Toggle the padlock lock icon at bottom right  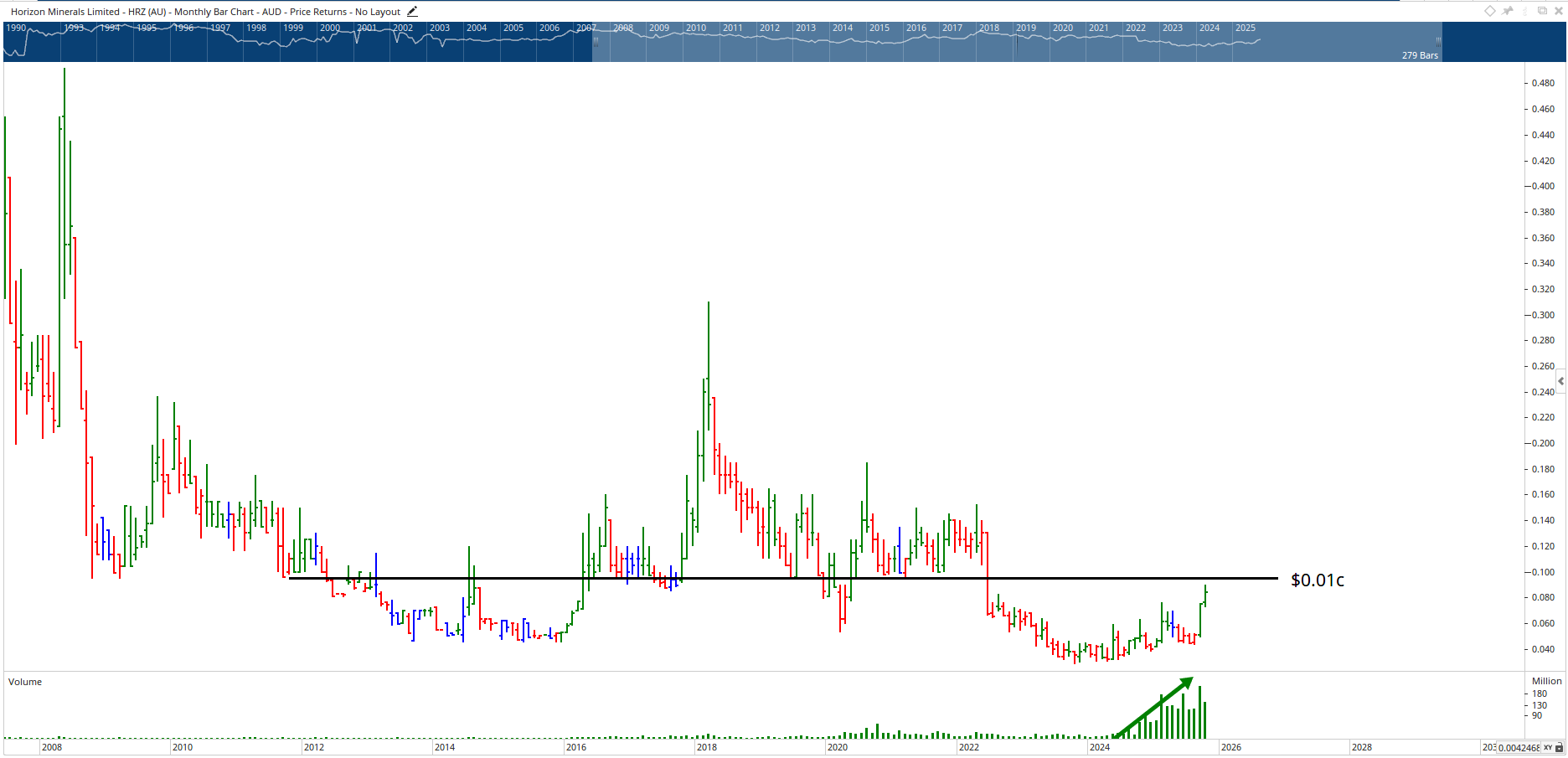[x=1560, y=748]
